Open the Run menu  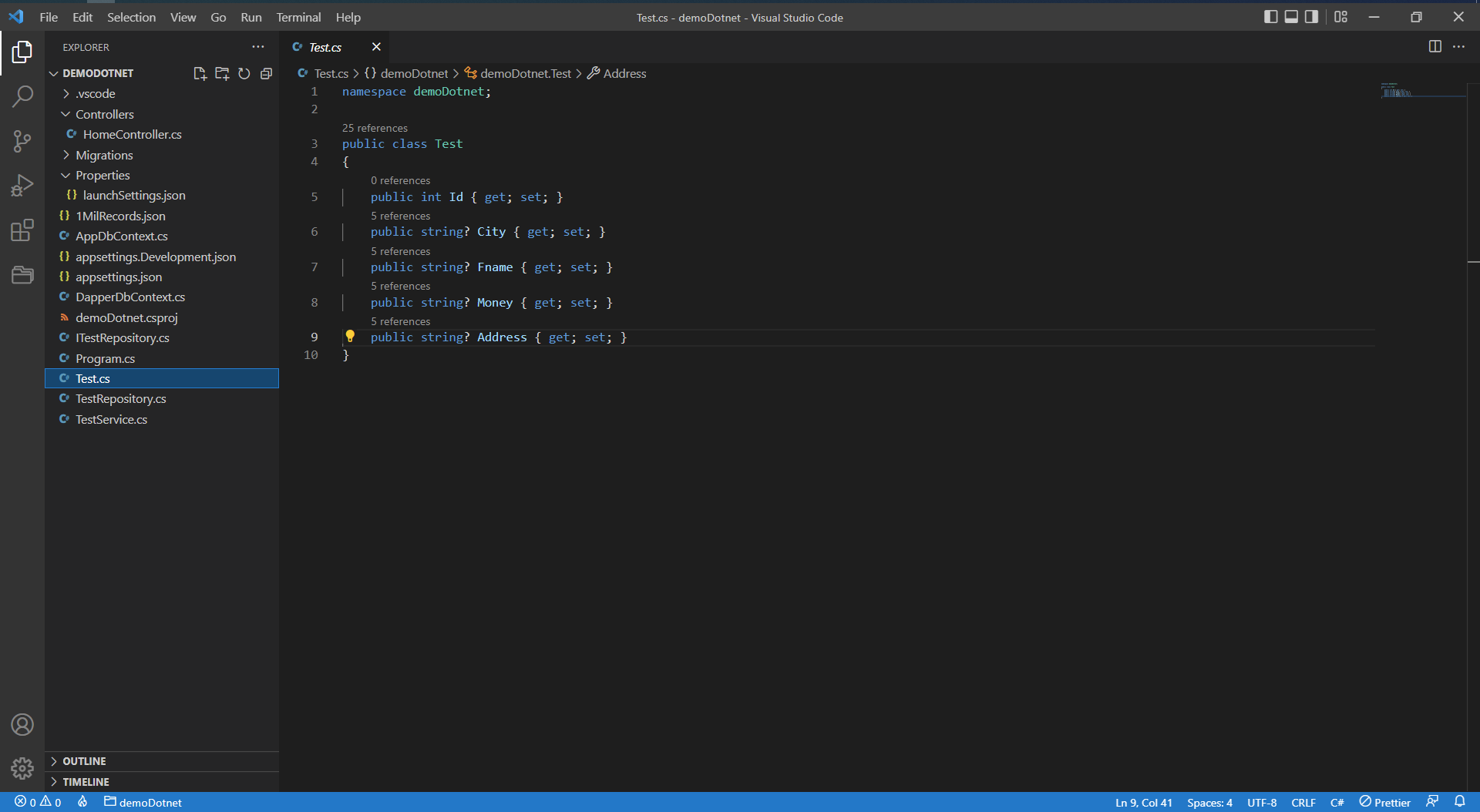(251, 17)
